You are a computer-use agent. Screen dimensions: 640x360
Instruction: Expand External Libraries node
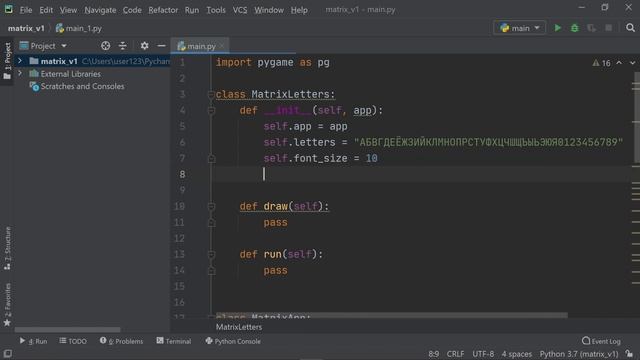click(20, 73)
